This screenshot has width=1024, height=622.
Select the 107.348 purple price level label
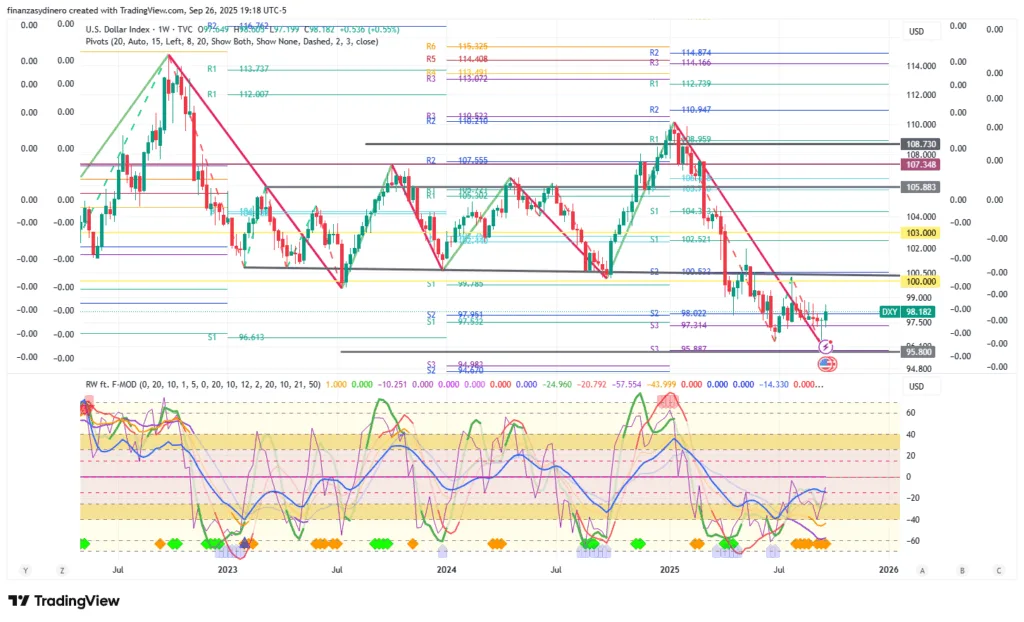click(921, 164)
